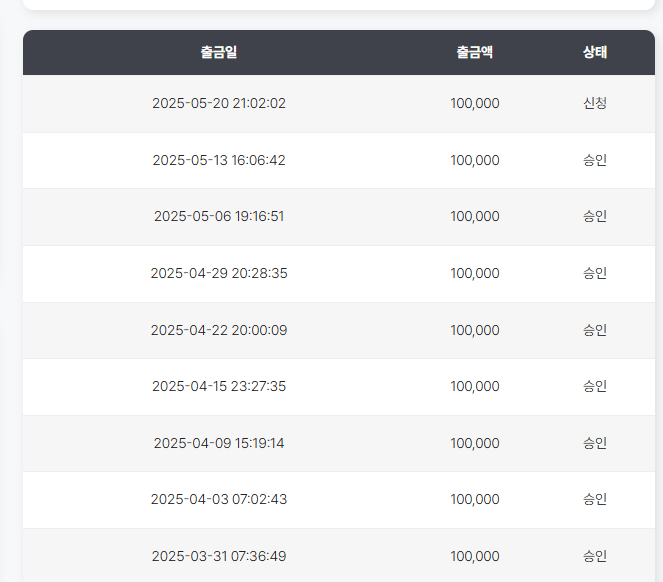
Task: Click 승인 status for 2025-04-15 row
Action: pos(595,387)
